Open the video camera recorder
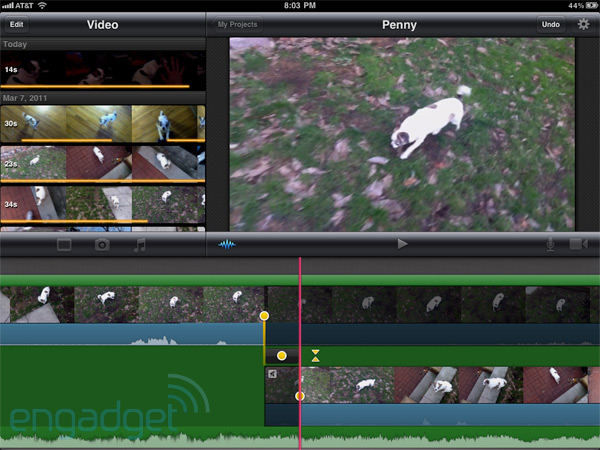The height and width of the screenshot is (450, 600). tap(578, 244)
